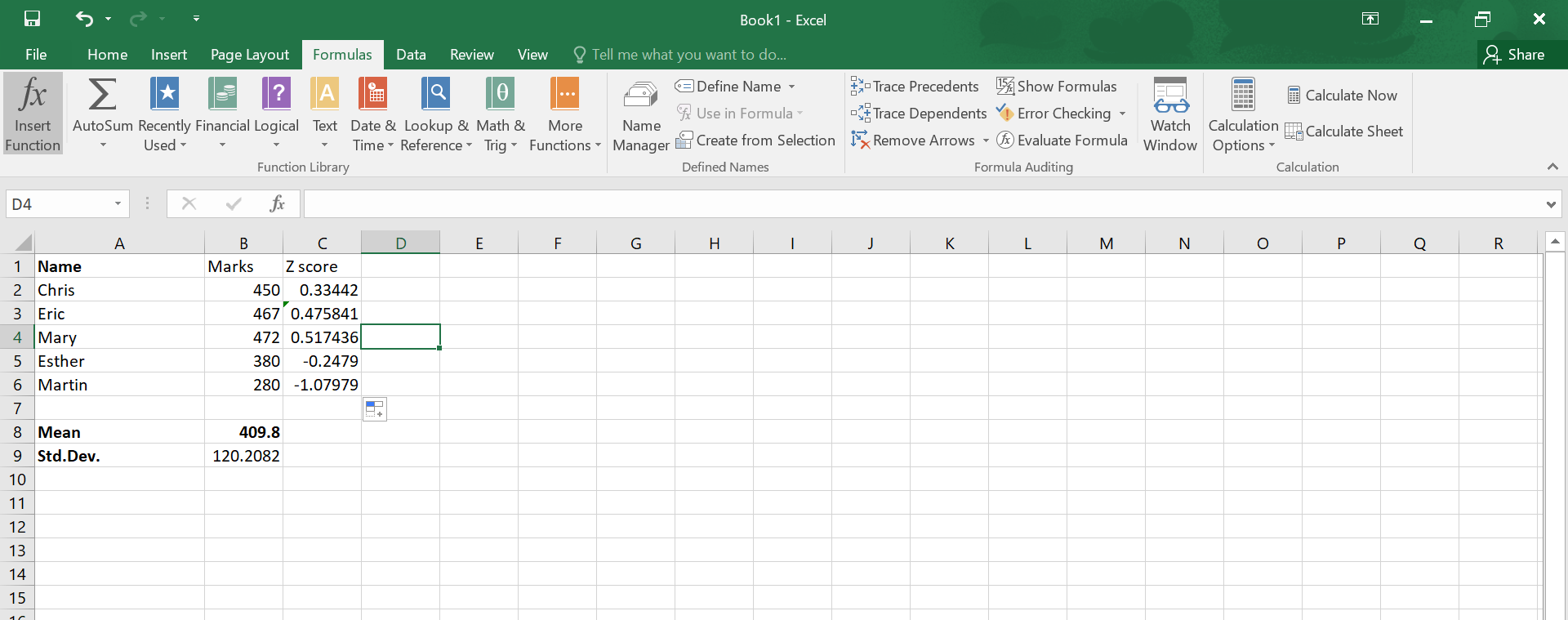The image size is (1568, 620).
Task: Switch to the Data tab
Action: (x=411, y=55)
